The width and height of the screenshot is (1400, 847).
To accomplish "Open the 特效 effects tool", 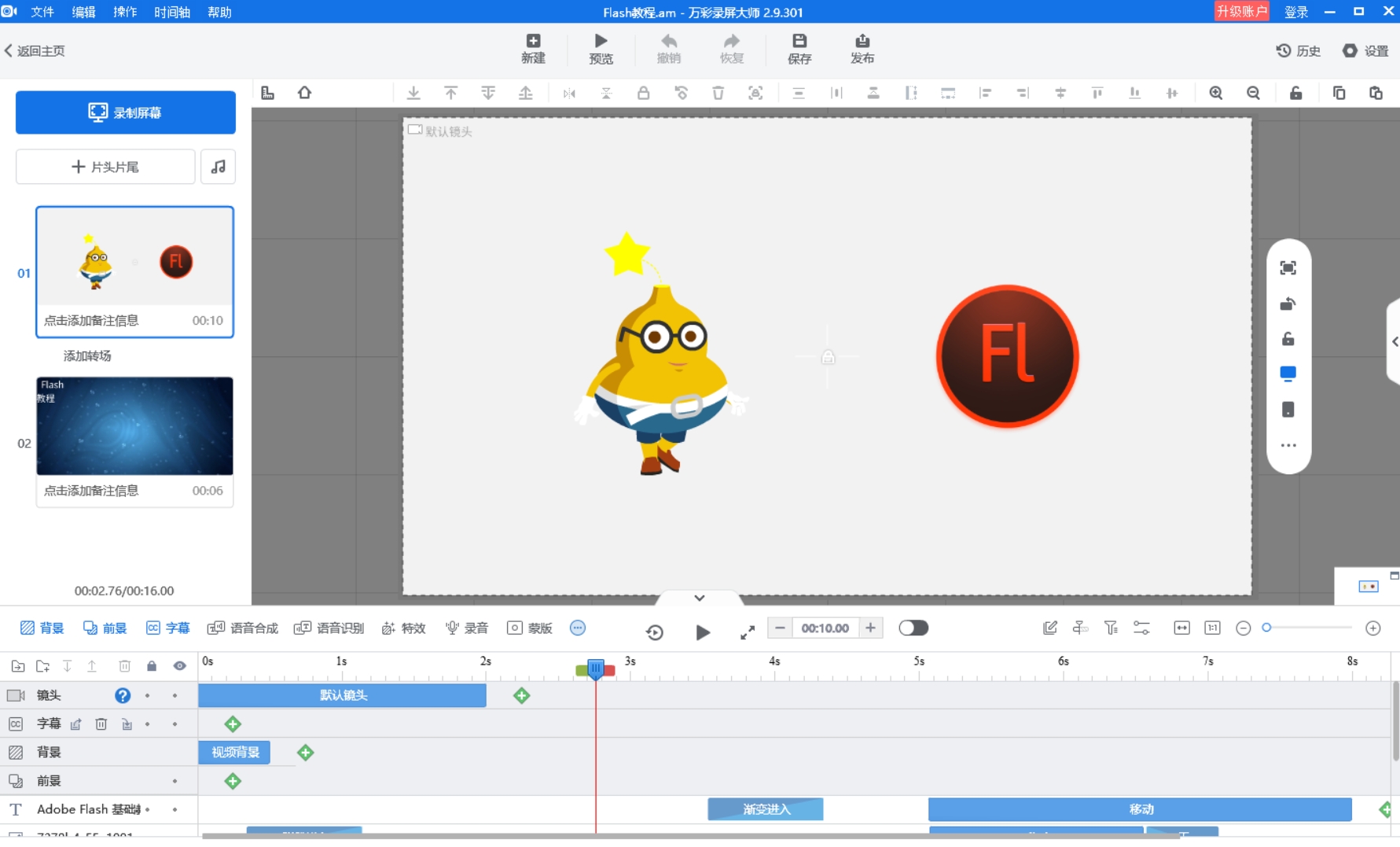I will click(x=403, y=628).
